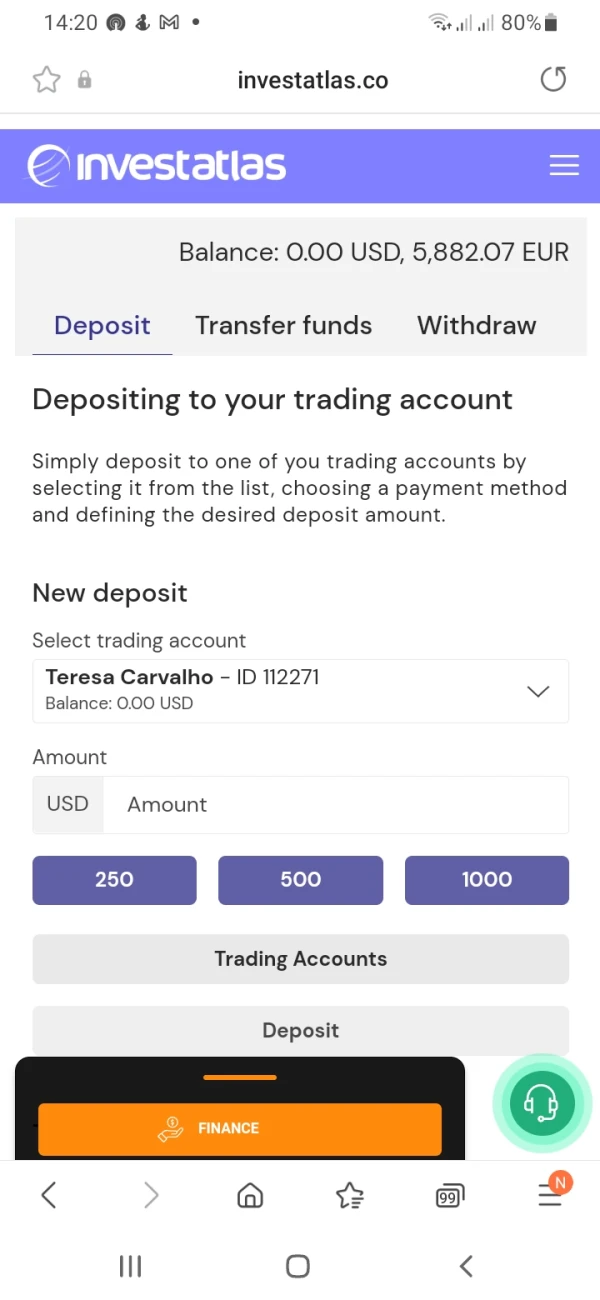Open the browser tabs counter

coord(450,1194)
